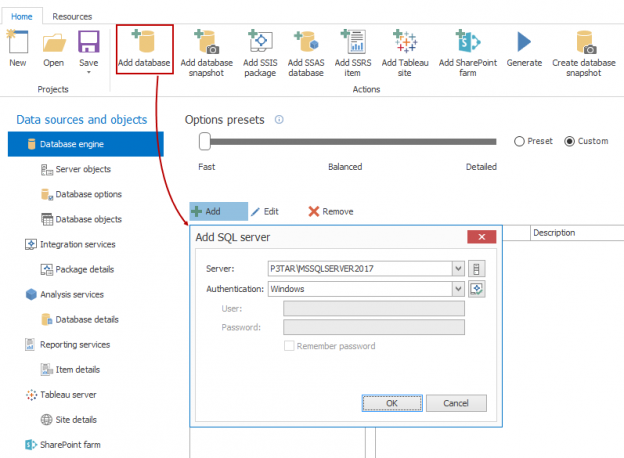Expand the Server dropdown arrow
Screen dimensions: 624x458
coord(458,269)
